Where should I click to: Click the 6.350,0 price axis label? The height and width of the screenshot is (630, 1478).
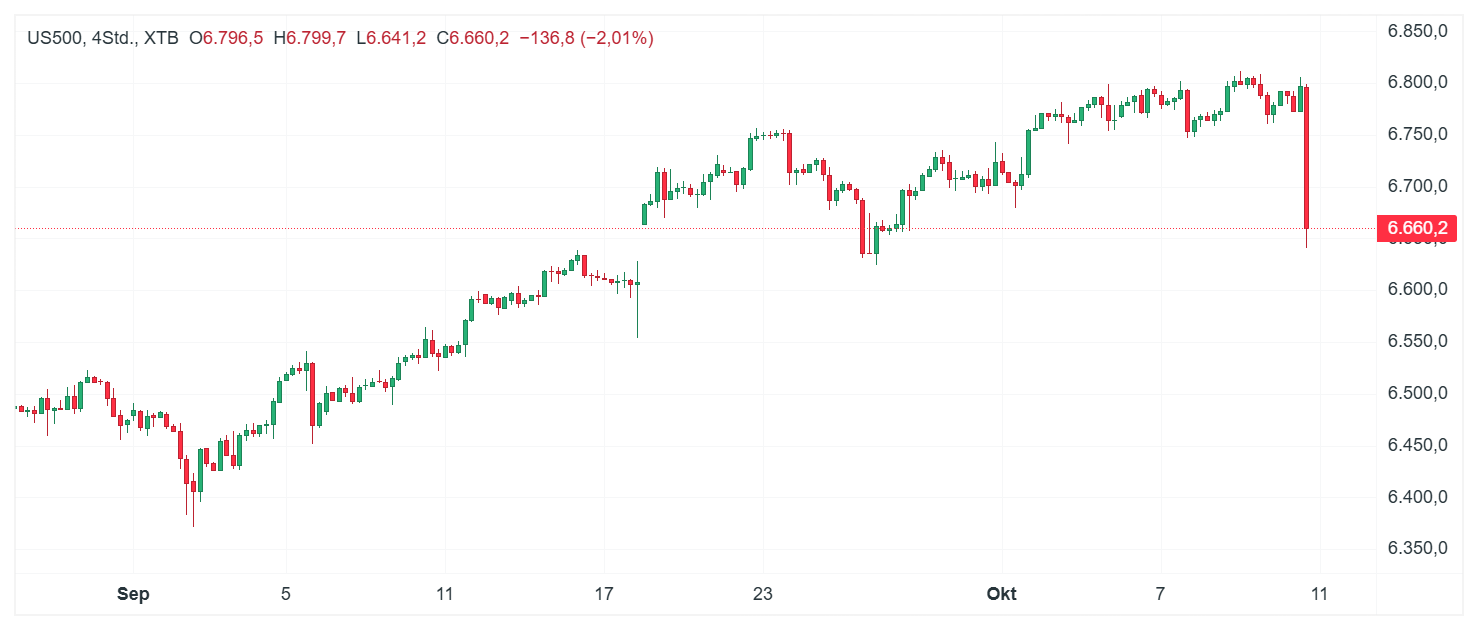[1417, 548]
